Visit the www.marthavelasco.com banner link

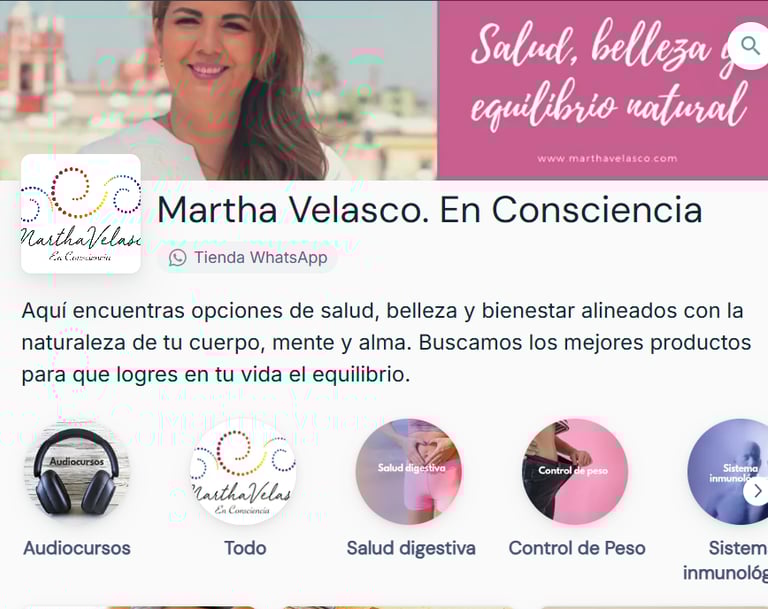607,158
